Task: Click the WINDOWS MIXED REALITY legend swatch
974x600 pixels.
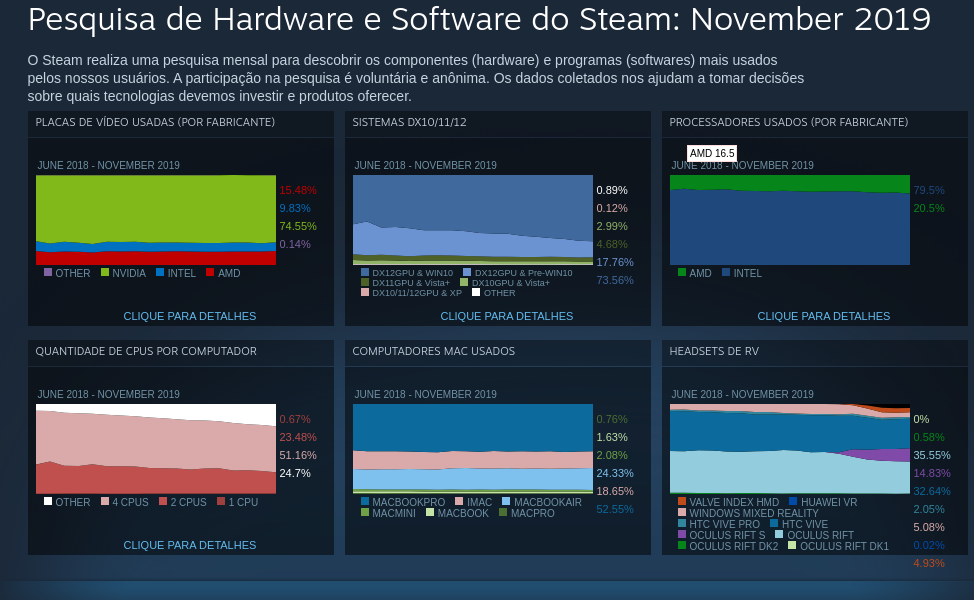Action: click(681, 512)
